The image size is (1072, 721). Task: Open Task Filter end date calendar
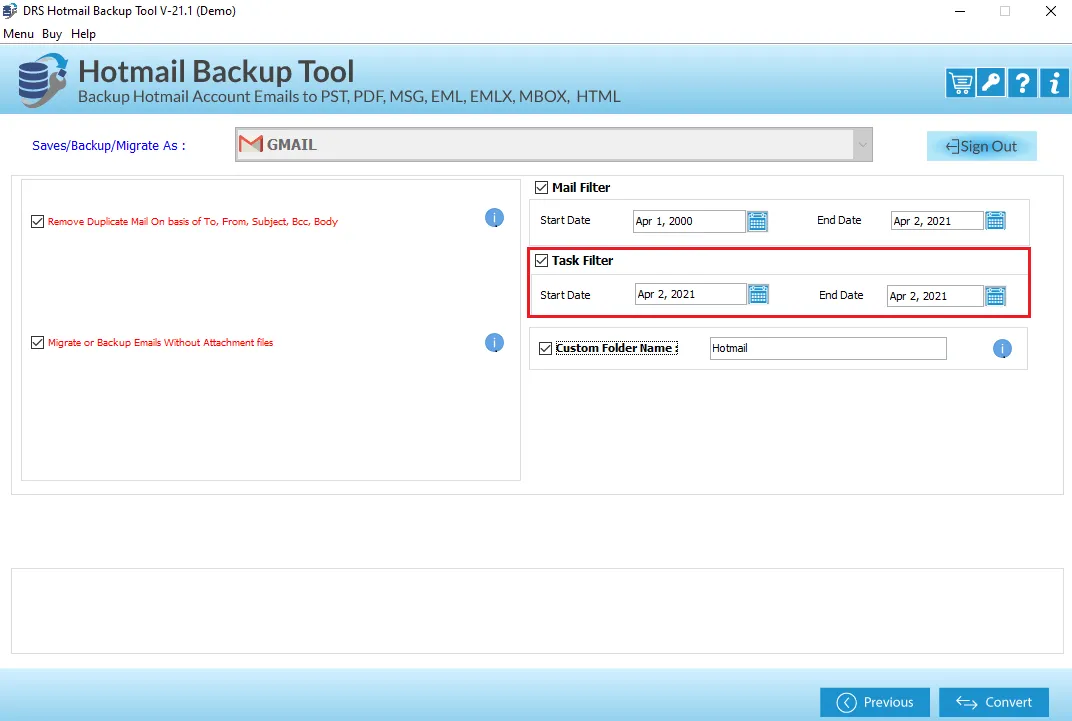995,296
